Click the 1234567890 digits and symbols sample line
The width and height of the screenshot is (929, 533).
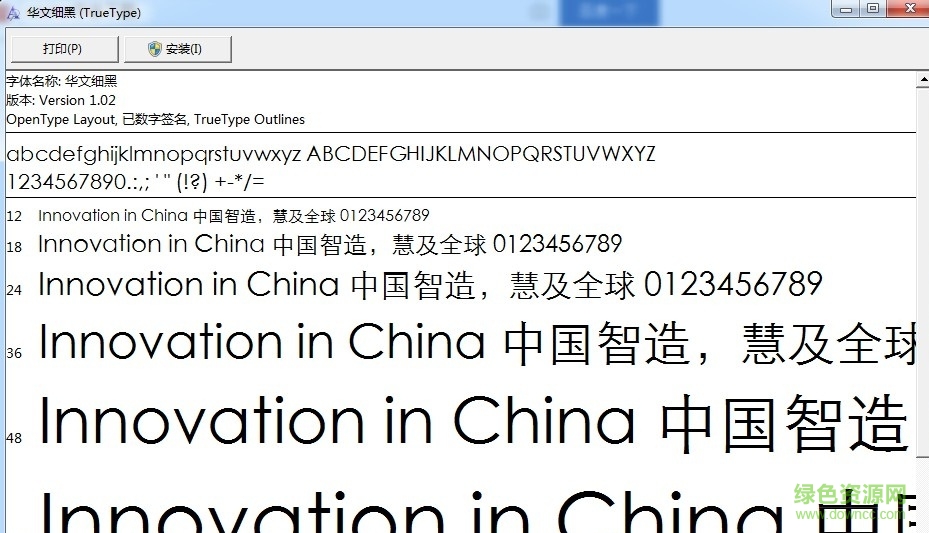[x=136, y=181]
